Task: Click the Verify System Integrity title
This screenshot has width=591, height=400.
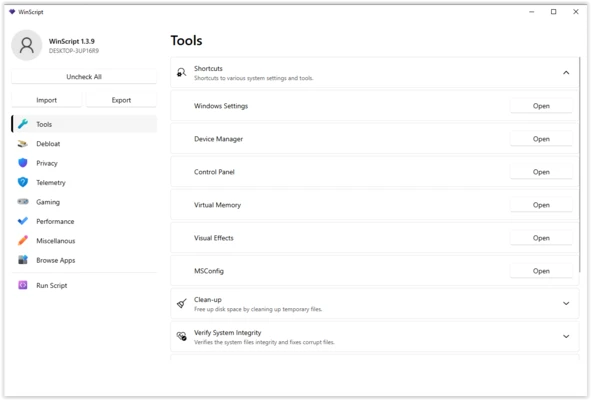Action: (x=228, y=333)
